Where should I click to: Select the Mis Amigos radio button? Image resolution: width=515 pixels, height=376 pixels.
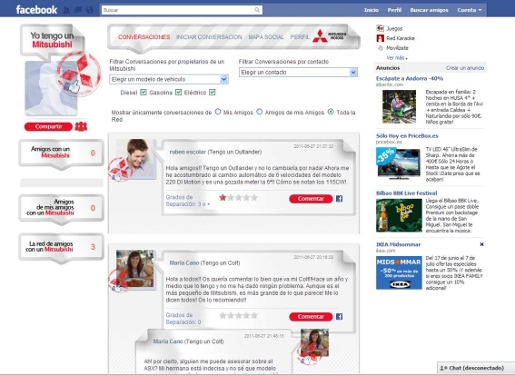(218, 112)
